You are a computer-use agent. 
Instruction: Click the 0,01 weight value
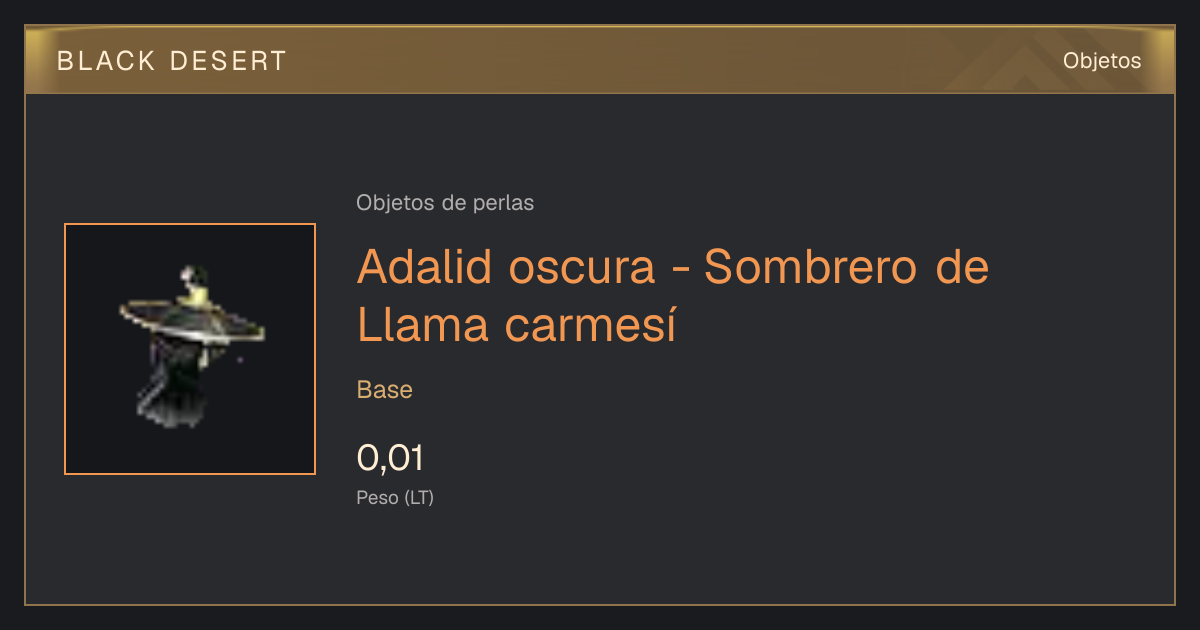(390, 458)
